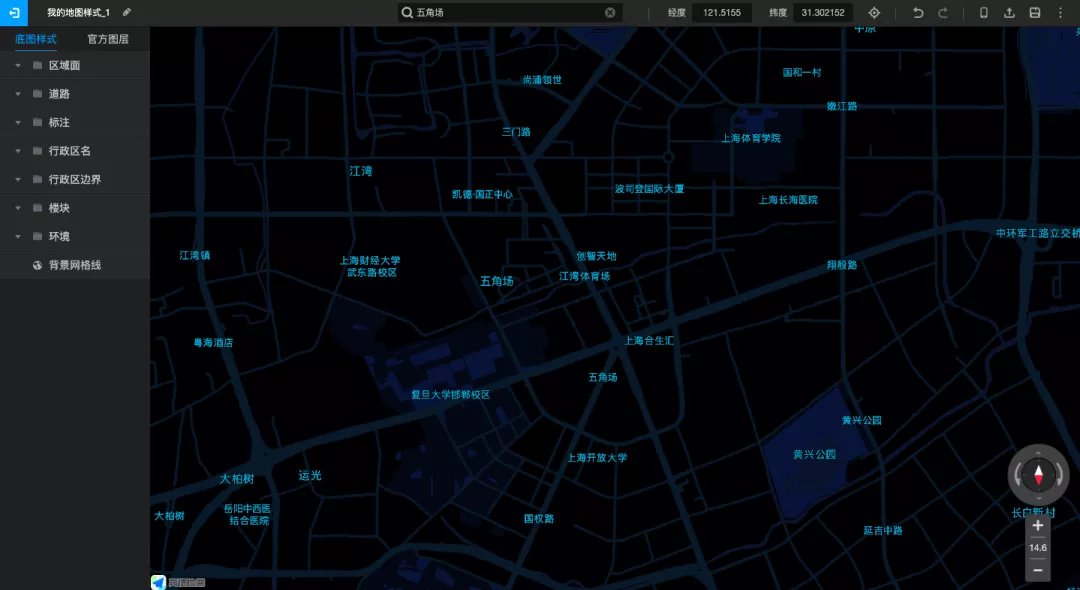Open mobile preview icon
This screenshot has width=1080, height=590.
(x=984, y=12)
